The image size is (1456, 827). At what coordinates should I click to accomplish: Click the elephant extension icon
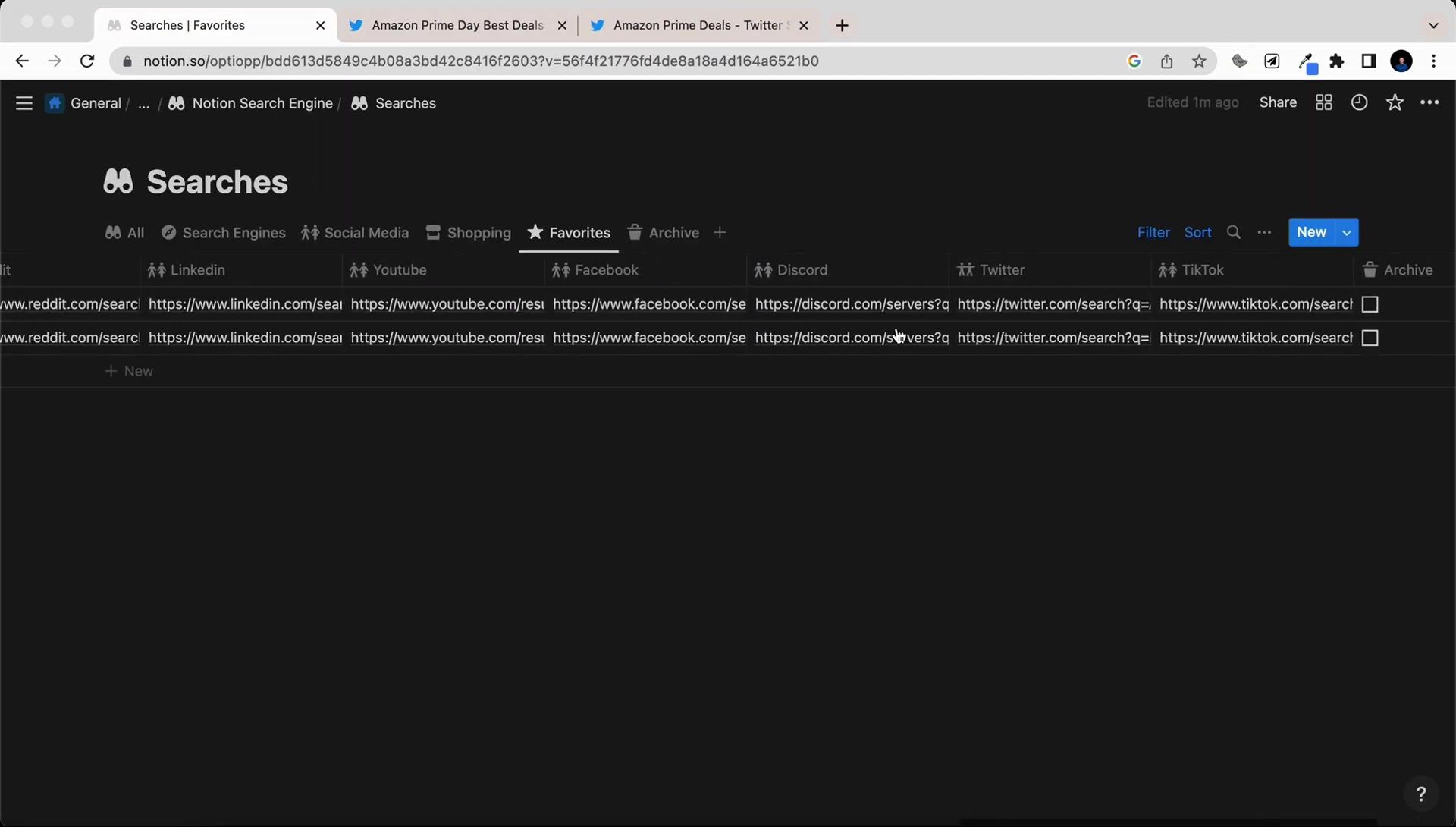coord(1239,61)
